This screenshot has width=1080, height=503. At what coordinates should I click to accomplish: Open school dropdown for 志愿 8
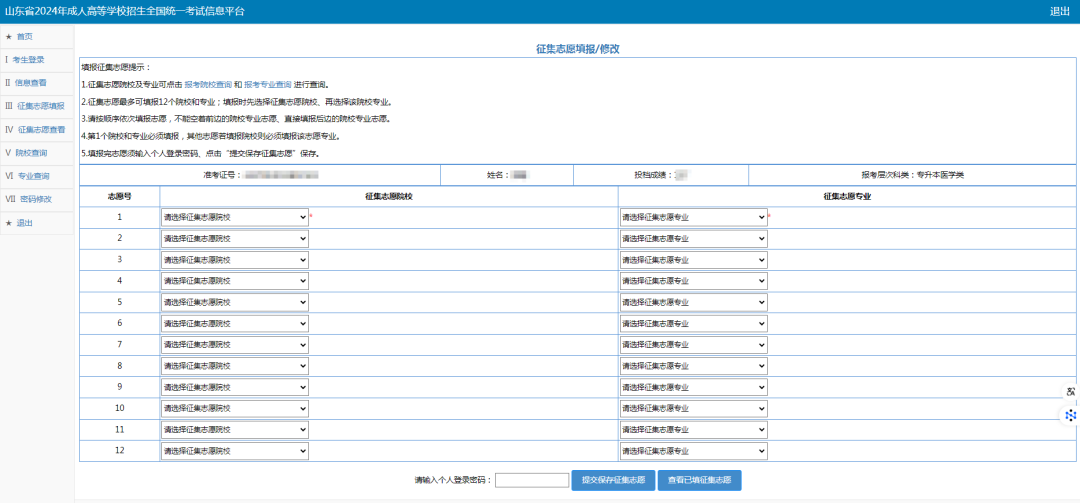pos(234,366)
